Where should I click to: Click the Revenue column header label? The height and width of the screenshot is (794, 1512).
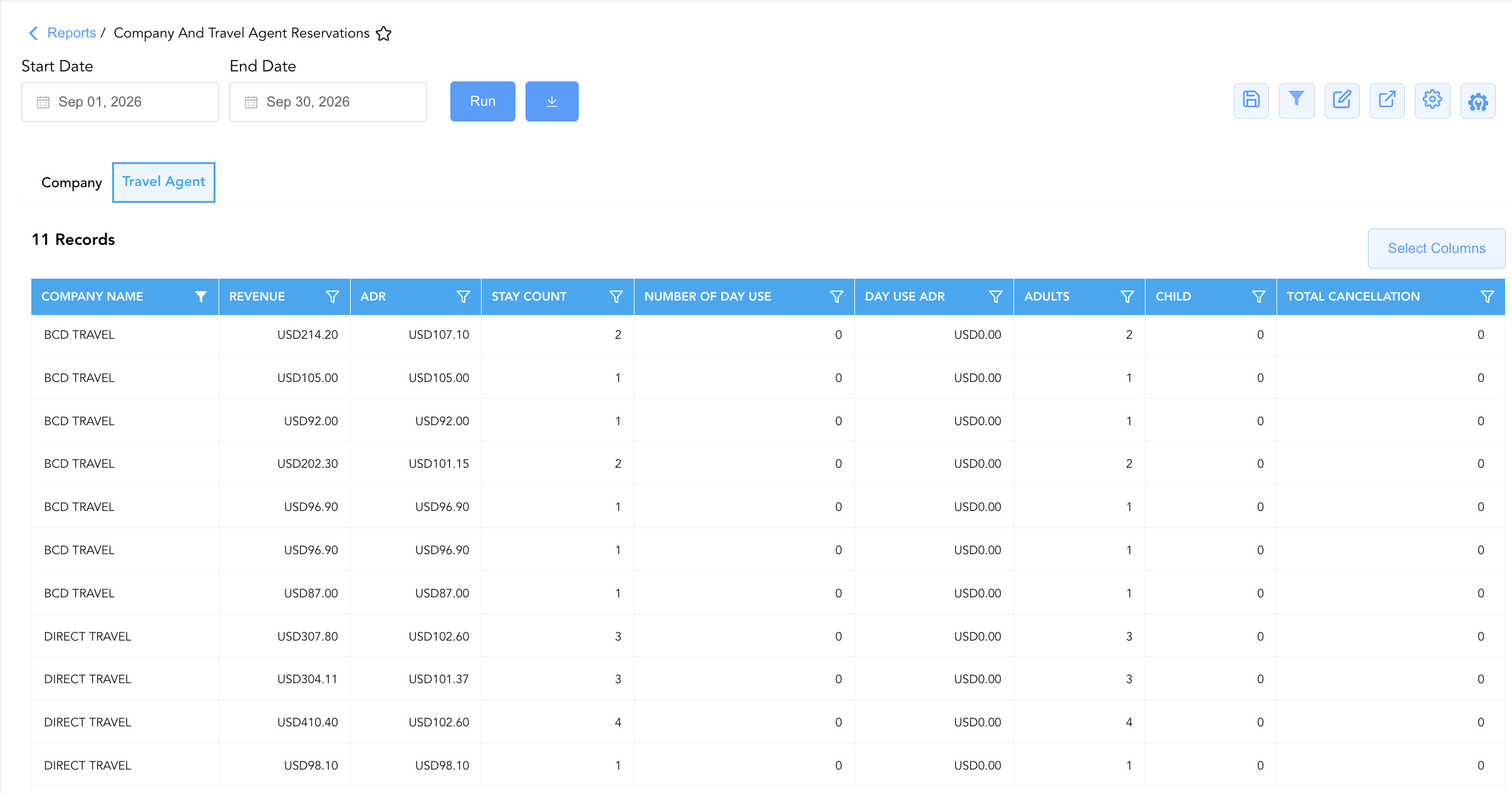pos(257,297)
